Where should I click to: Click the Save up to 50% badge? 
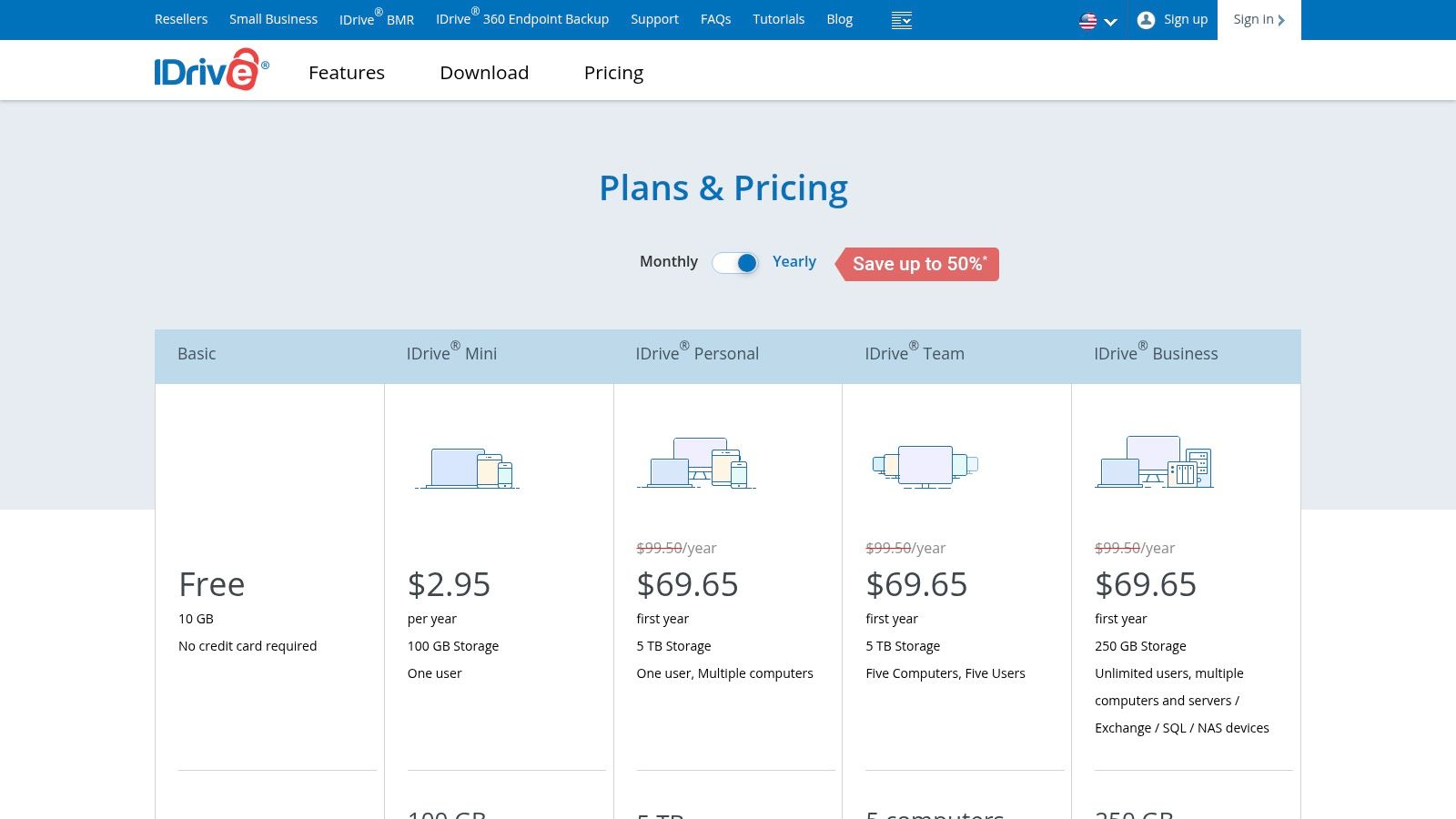click(x=919, y=264)
